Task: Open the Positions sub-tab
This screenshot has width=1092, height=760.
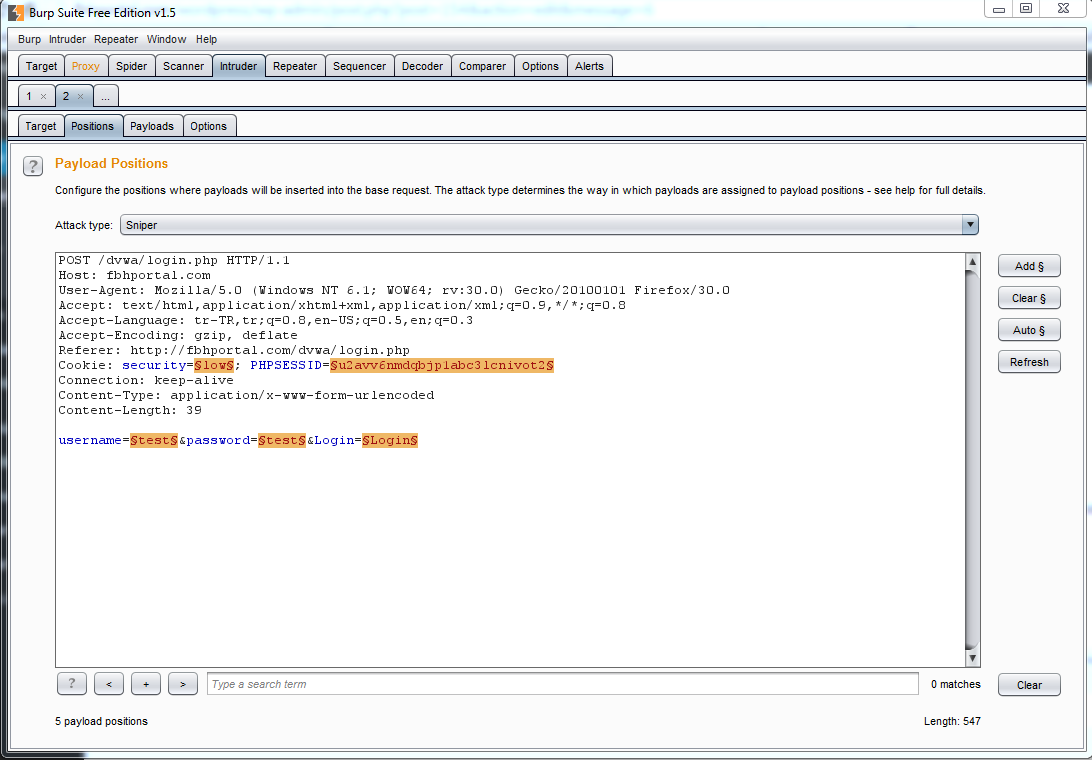Action: pyautogui.click(x=92, y=126)
